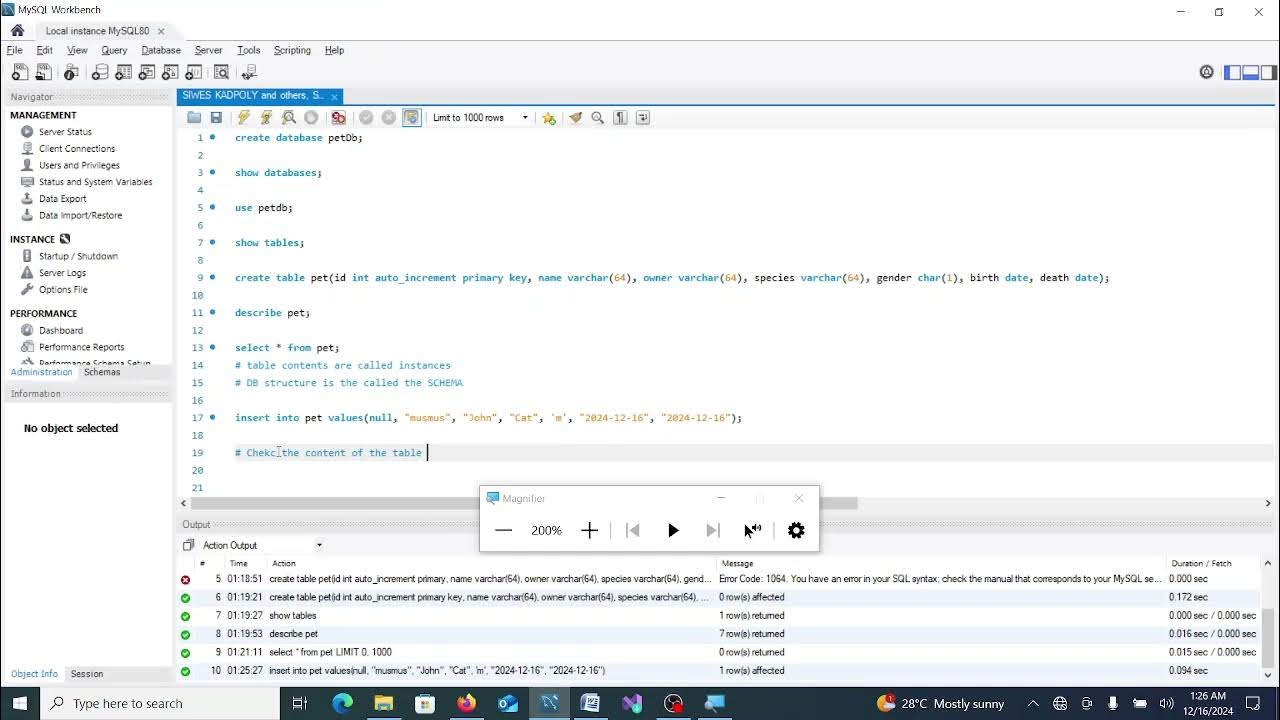The image size is (1280, 720).
Task: Toggle the bottom output panel visibility
Action: click(x=1251, y=72)
